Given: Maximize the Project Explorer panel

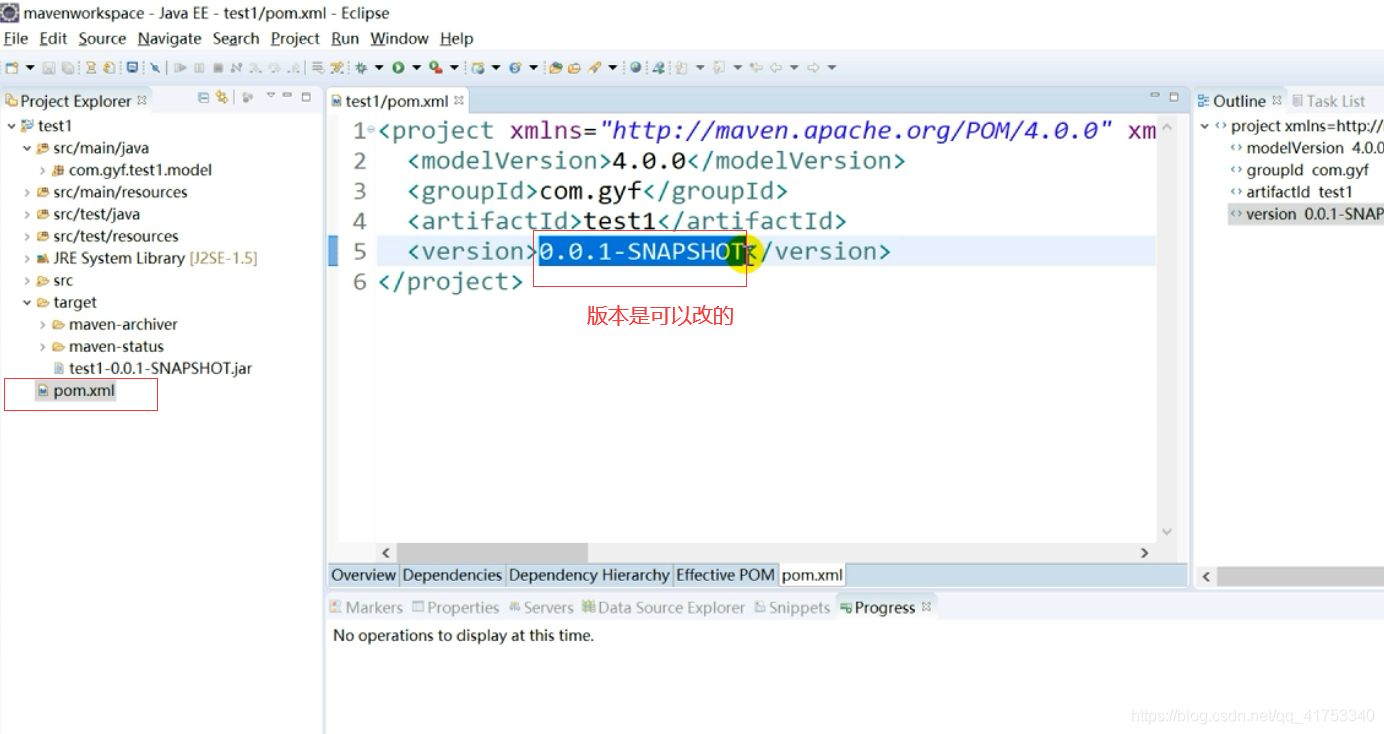Looking at the screenshot, I should [305, 97].
